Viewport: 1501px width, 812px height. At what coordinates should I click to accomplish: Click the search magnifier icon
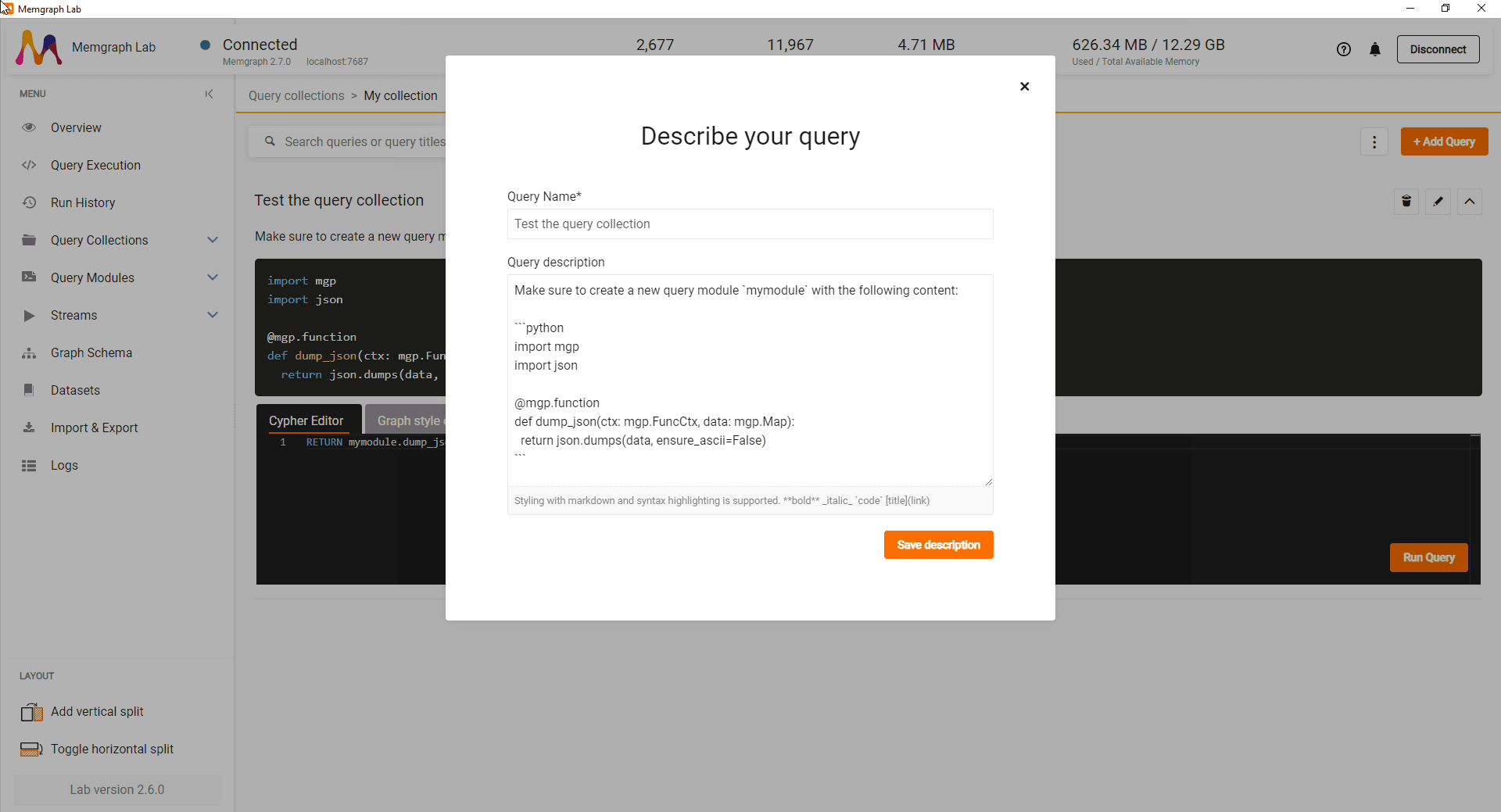pyautogui.click(x=270, y=141)
